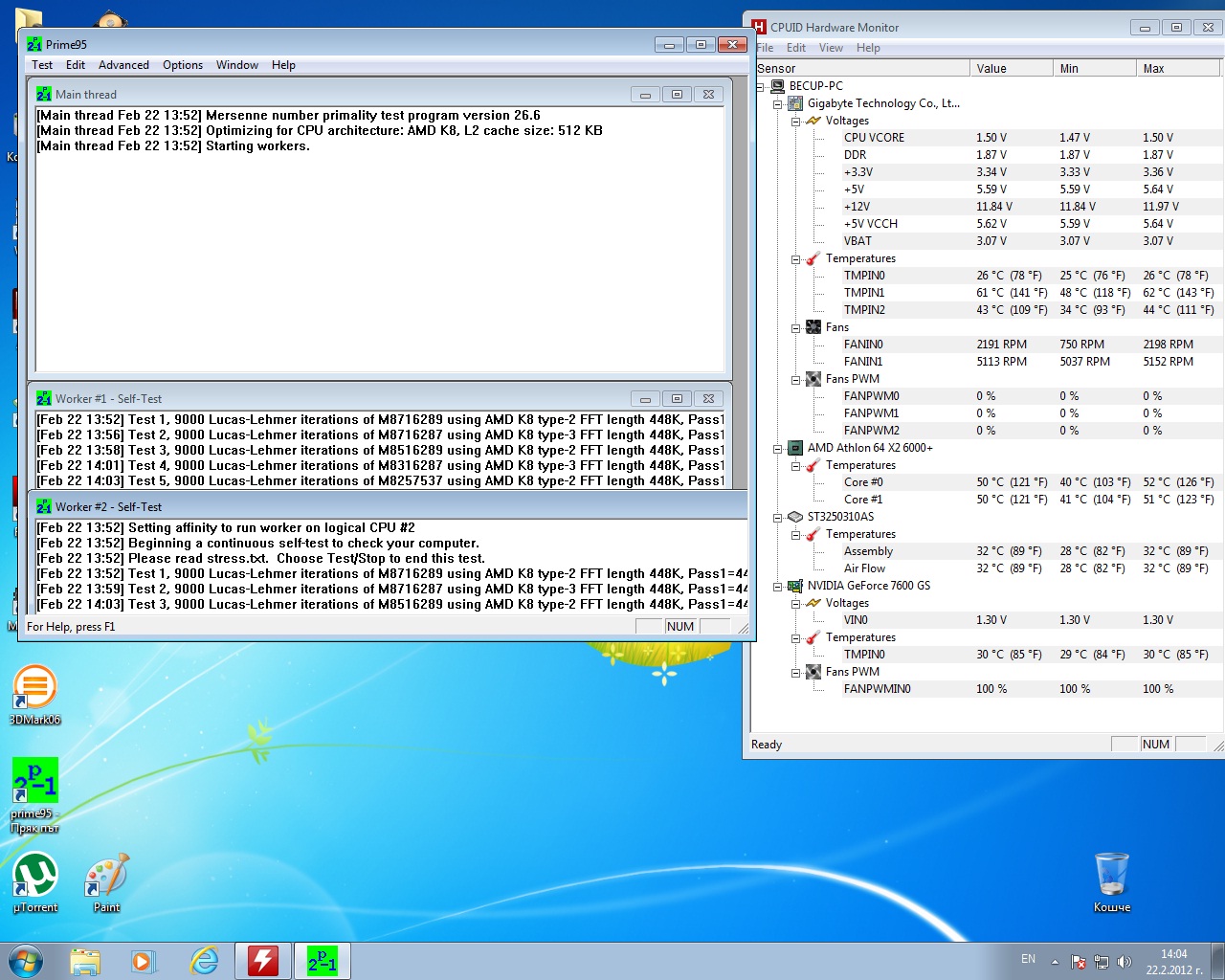Open the Edit menu in Prime95

click(x=76, y=65)
